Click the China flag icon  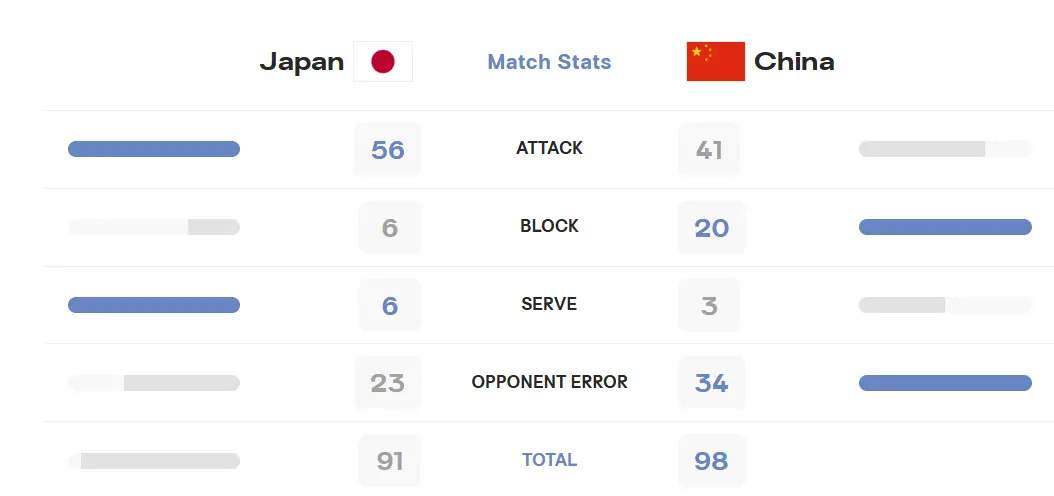click(x=715, y=61)
